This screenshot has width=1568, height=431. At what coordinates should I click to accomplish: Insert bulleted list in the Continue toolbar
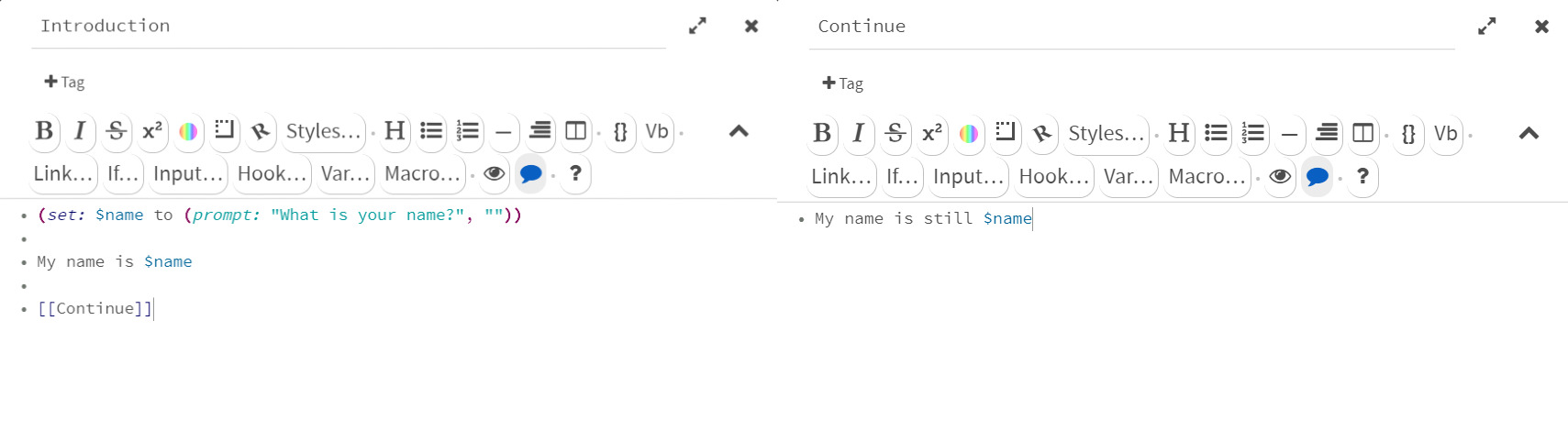coord(1216,134)
